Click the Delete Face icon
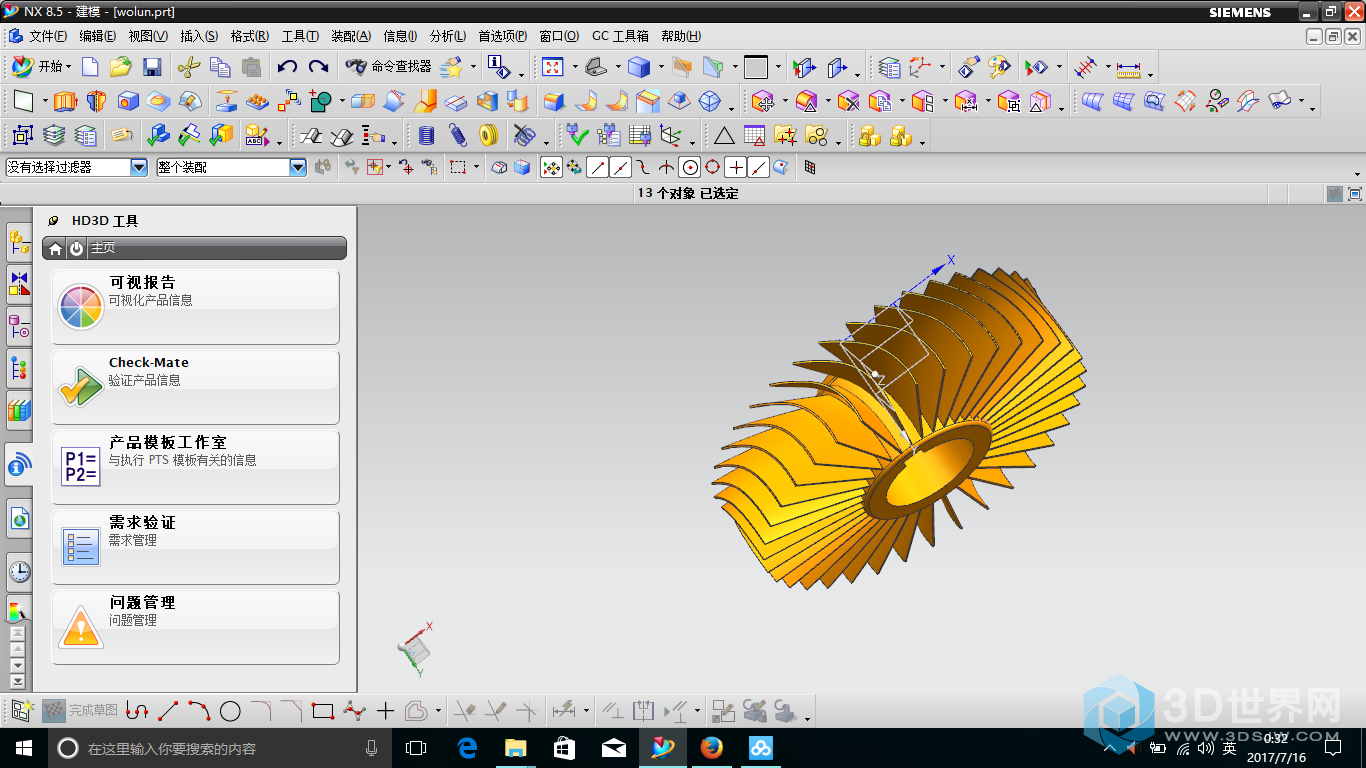Screen dimensions: 1366x768 (849, 101)
